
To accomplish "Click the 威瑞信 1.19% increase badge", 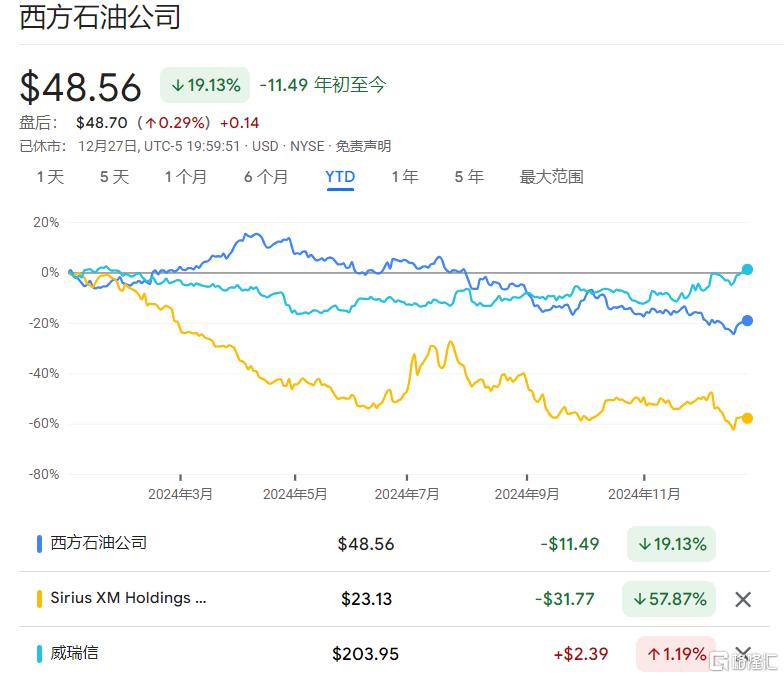I will click(676, 654).
